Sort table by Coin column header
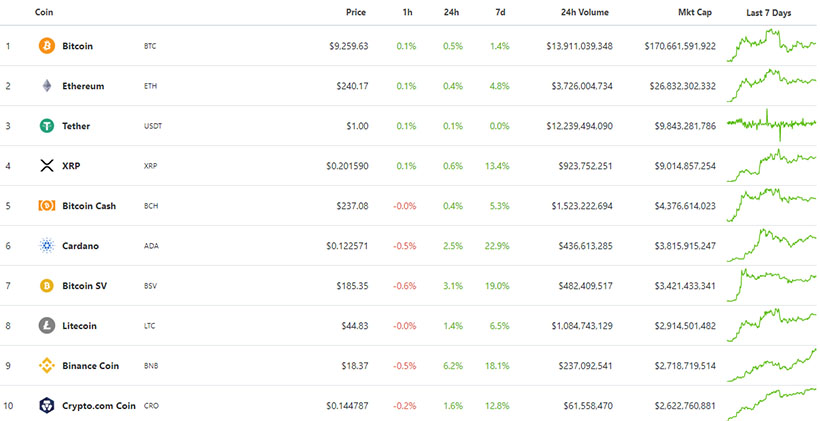Screen dimensions: 820x421 (x=44, y=12)
